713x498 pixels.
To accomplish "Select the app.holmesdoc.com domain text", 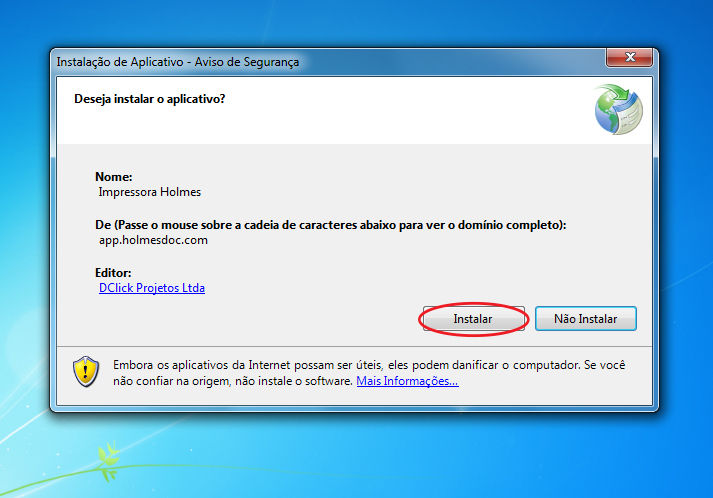I will tap(153, 240).
